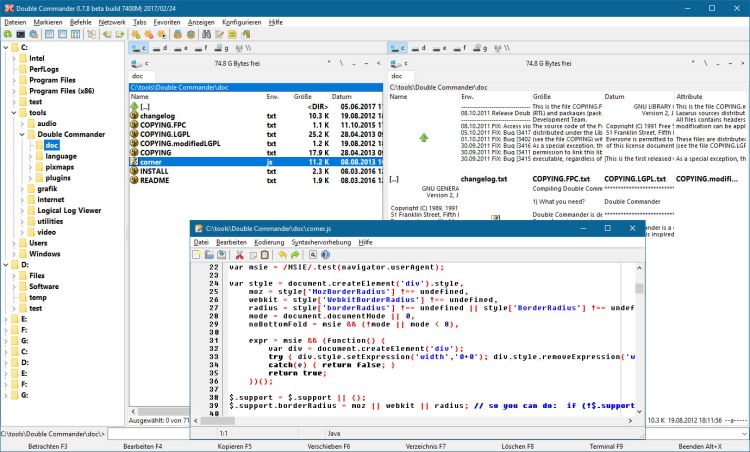Image resolution: width=750 pixels, height=452 pixels.
Task: Select drive g in right panel drive bar
Action: pos(480,48)
